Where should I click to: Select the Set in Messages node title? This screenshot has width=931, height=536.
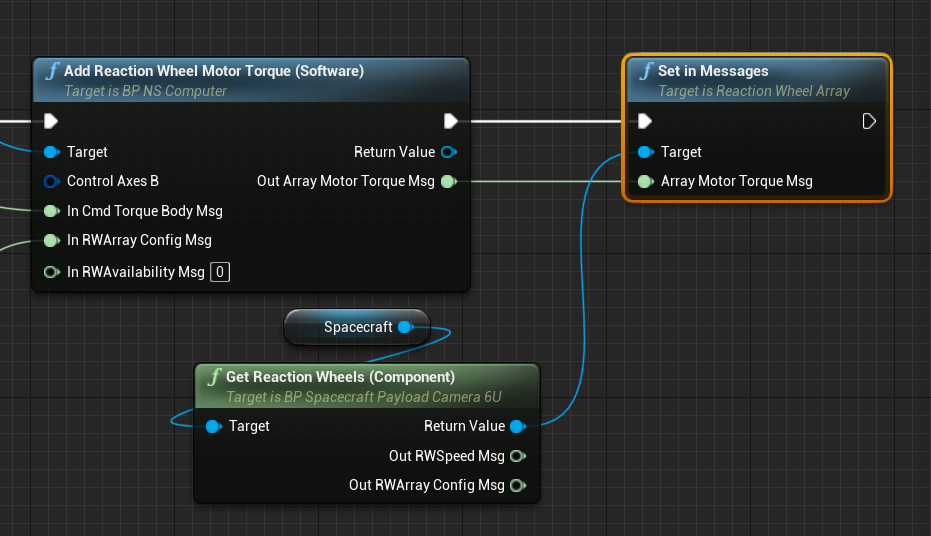pyautogui.click(x=713, y=71)
